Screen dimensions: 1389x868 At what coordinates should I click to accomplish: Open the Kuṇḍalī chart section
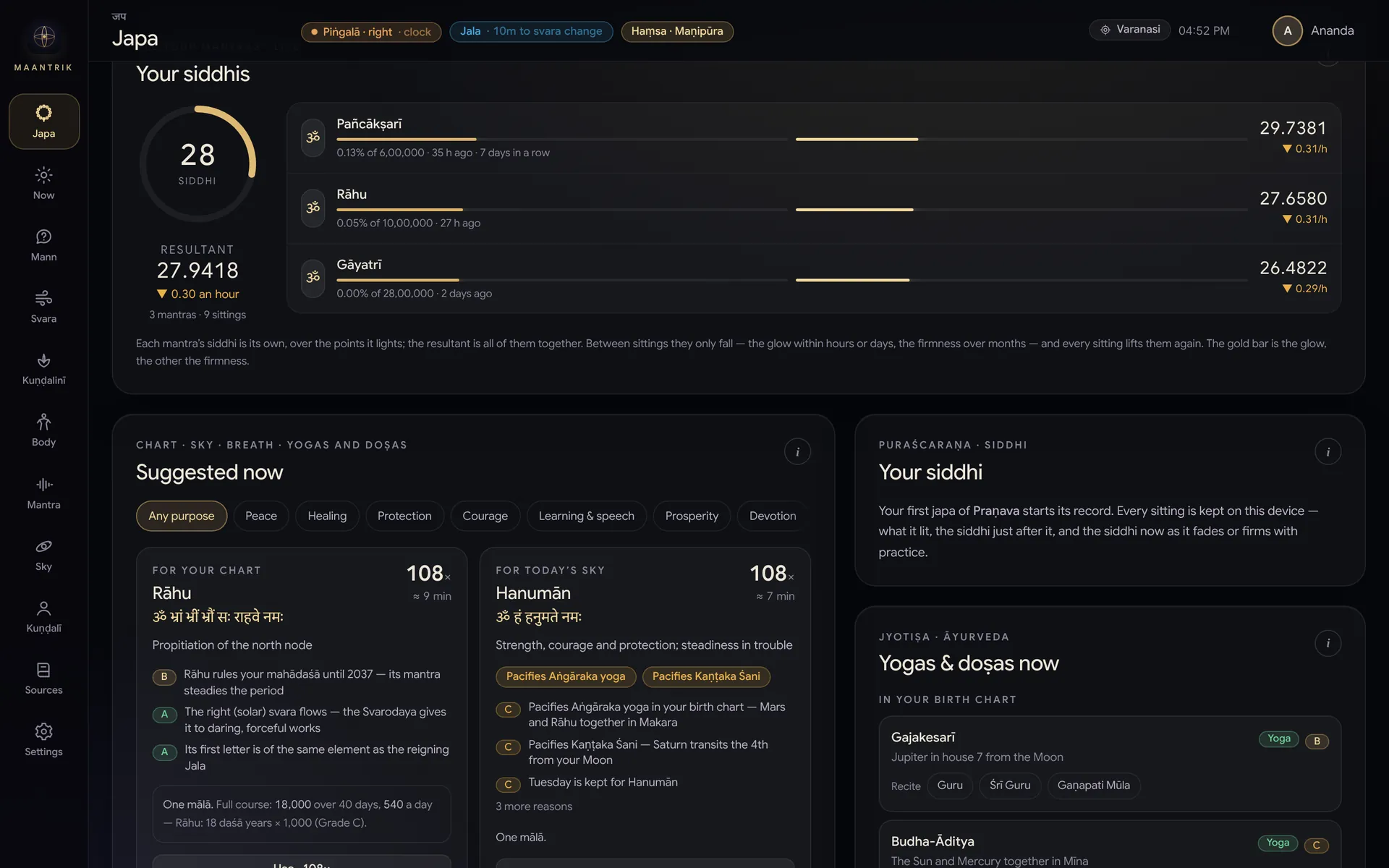pyautogui.click(x=43, y=616)
